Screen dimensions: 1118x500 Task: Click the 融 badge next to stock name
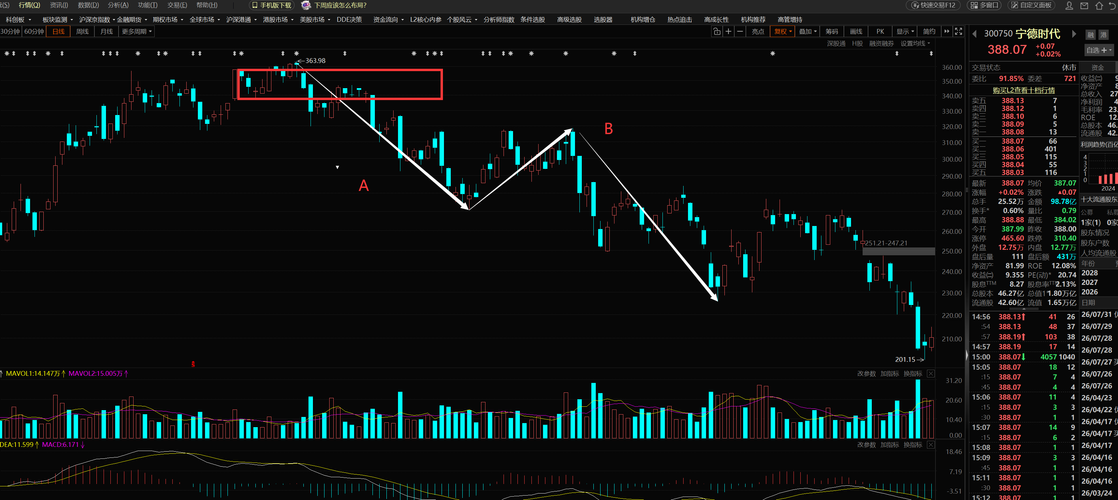click(x=1091, y=34)
